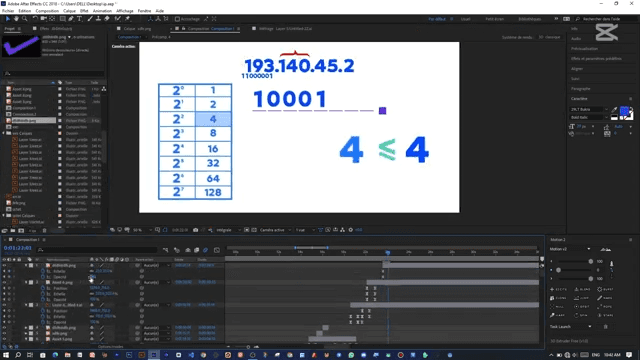This screenshot has height=360, width=640.
Task: Open the Intégrale resolution dropdown
Action: [228, 230]
